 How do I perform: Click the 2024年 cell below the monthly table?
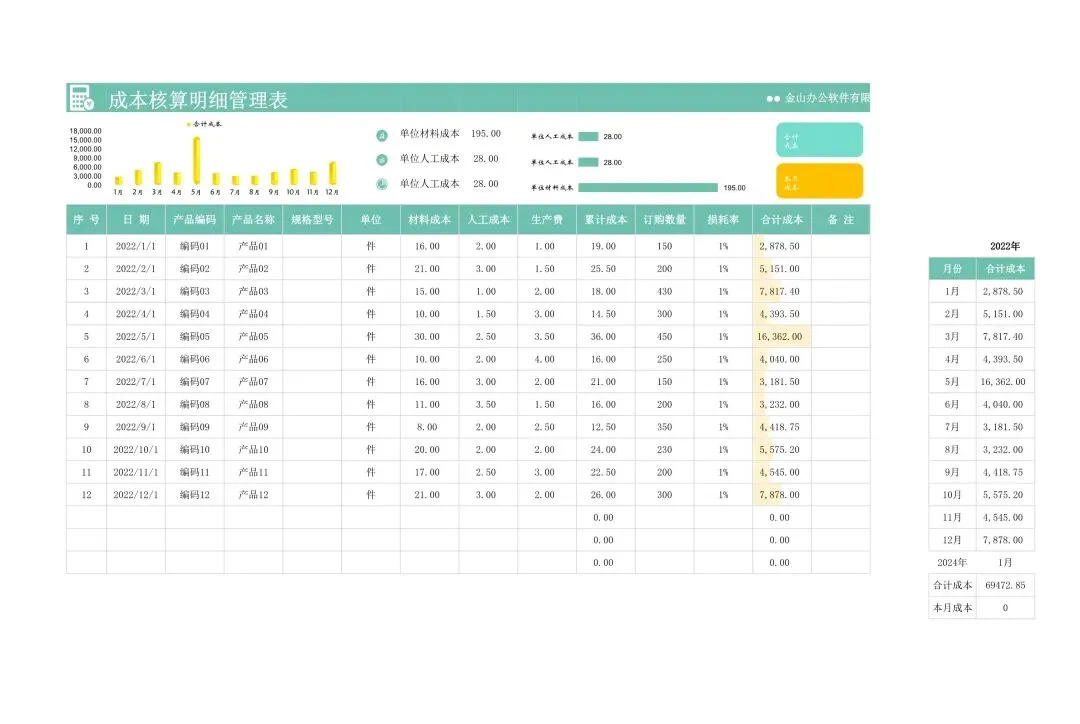[952, 563]
